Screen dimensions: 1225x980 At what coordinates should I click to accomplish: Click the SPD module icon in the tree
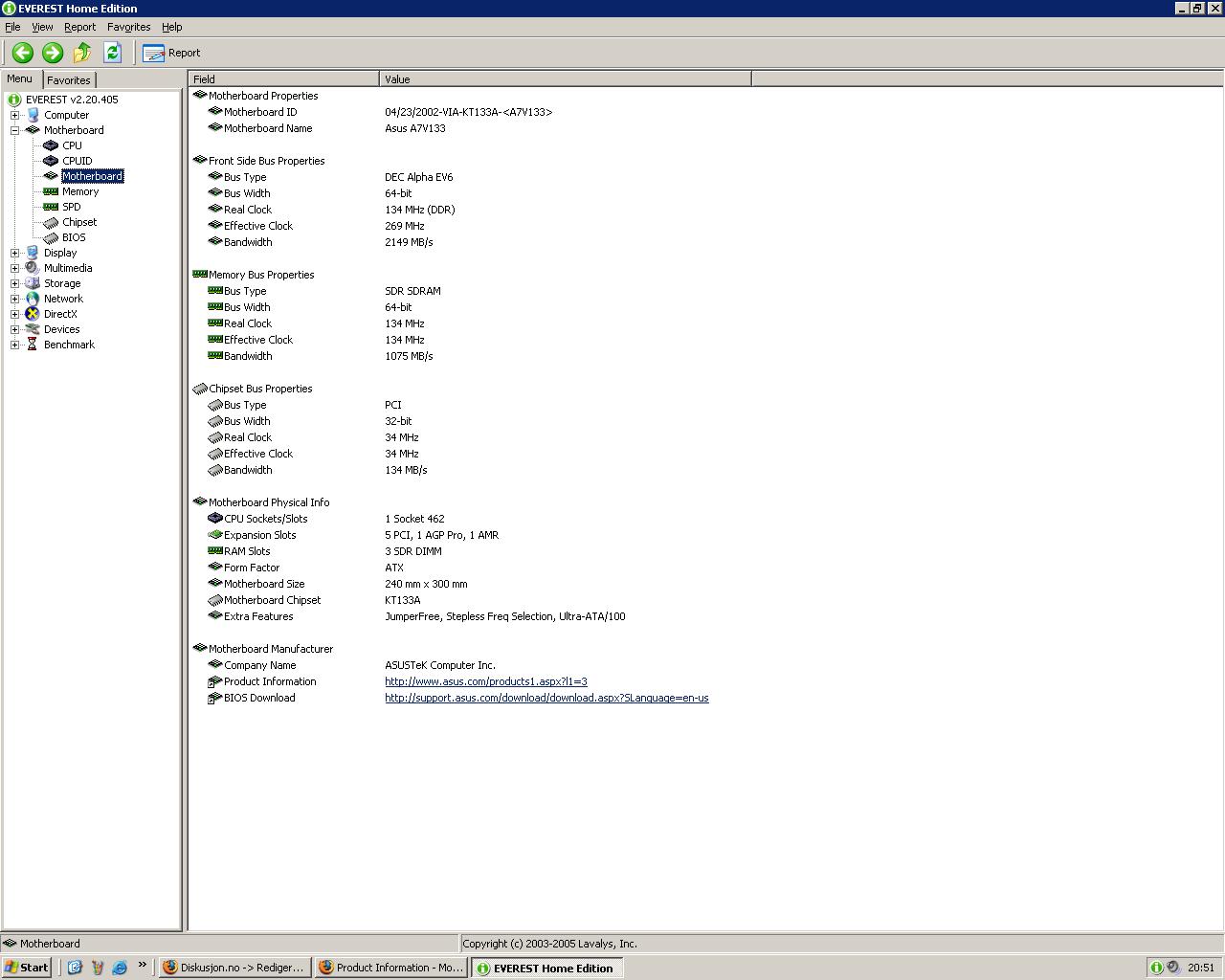[51, 207]
